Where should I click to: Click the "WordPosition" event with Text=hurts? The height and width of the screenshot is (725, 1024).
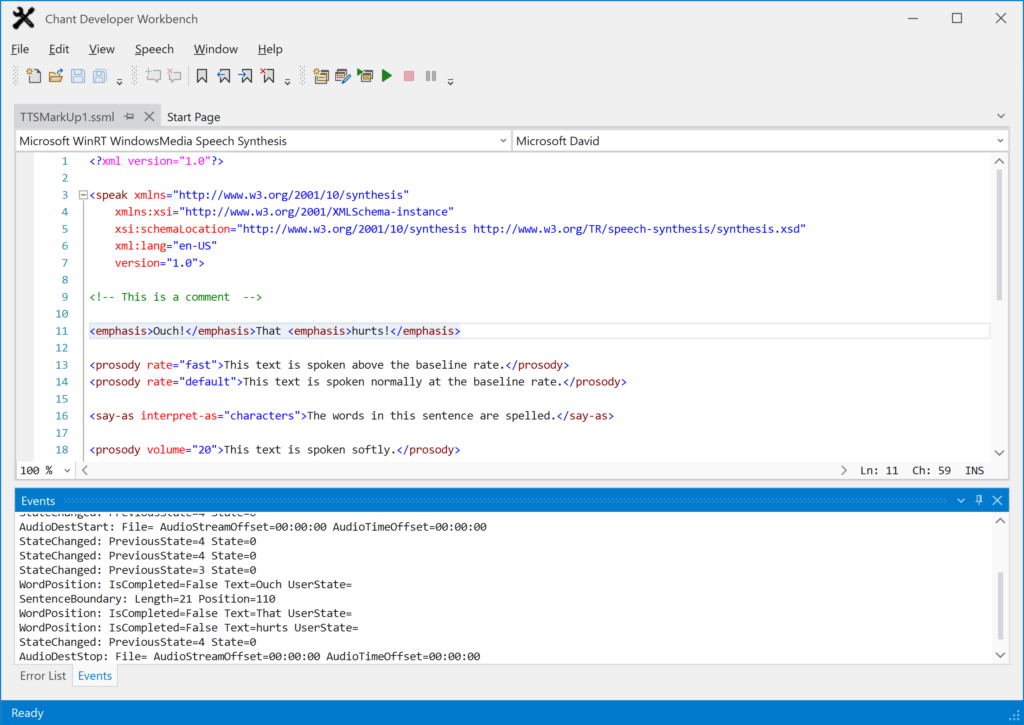tap(189, 628)
